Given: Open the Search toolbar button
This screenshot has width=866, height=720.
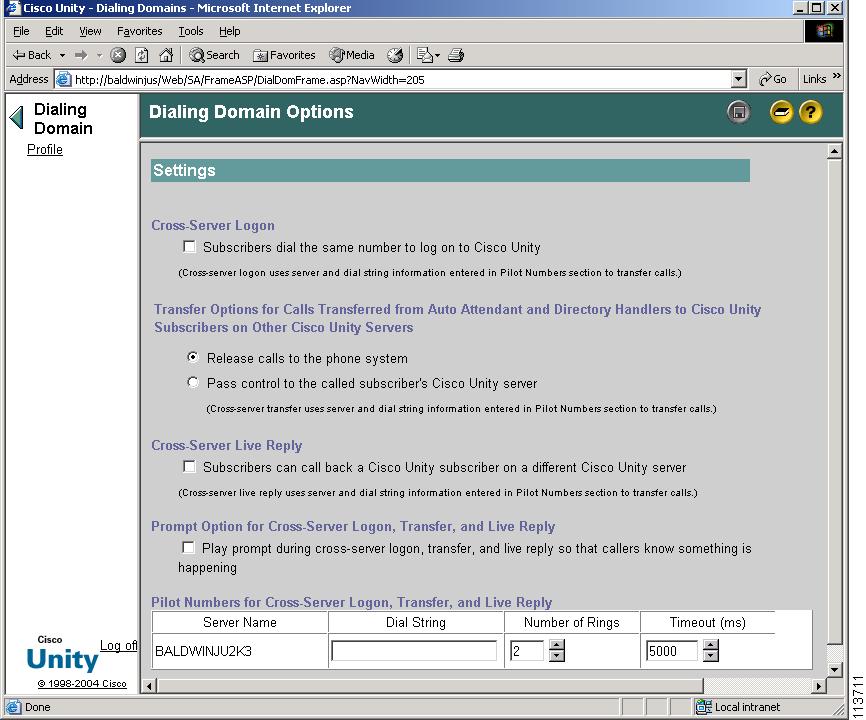Looking at the screenshot, I should click(x=214, y=55).
